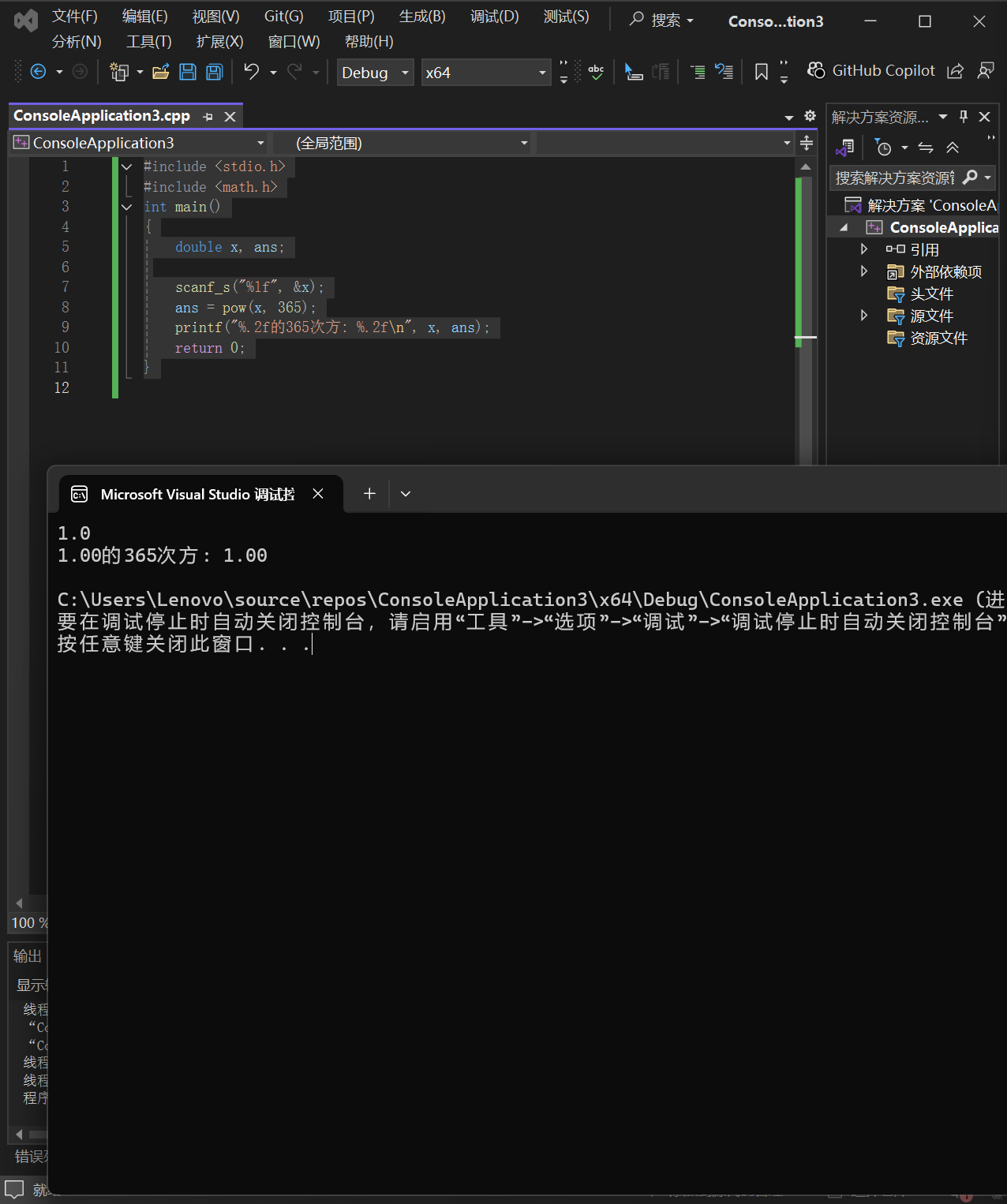Image resolution: width=1007 pixels, height=1204 pixels.
Task: Open the 工具(T) menu
Action: (149, 42)
